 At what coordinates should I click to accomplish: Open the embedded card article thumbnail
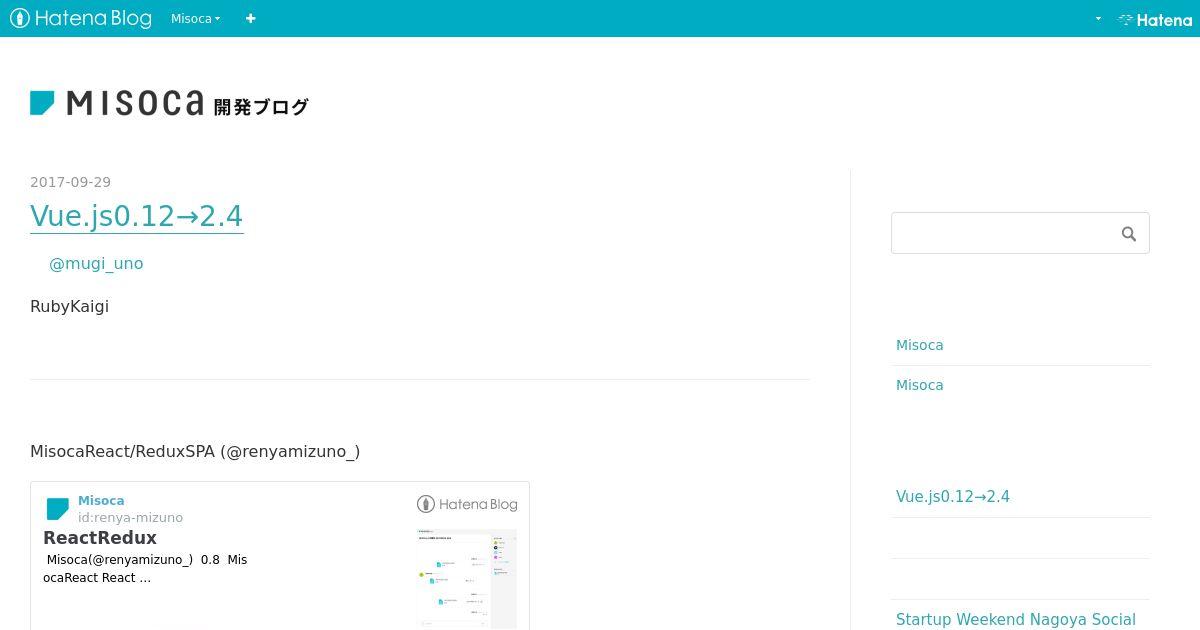click(x=467, y=580)
